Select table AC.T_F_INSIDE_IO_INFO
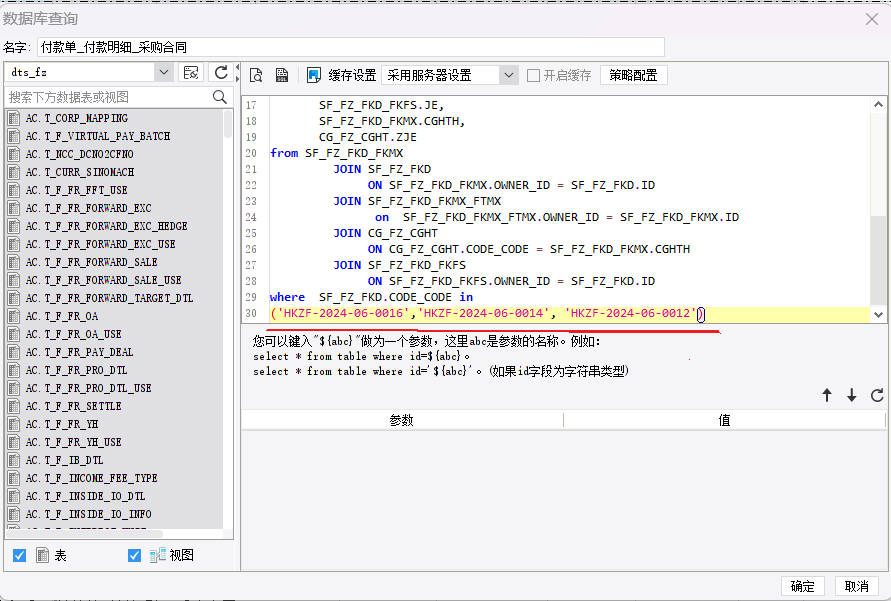This screenshot has width=891, height=601. (x=89, y=514)
